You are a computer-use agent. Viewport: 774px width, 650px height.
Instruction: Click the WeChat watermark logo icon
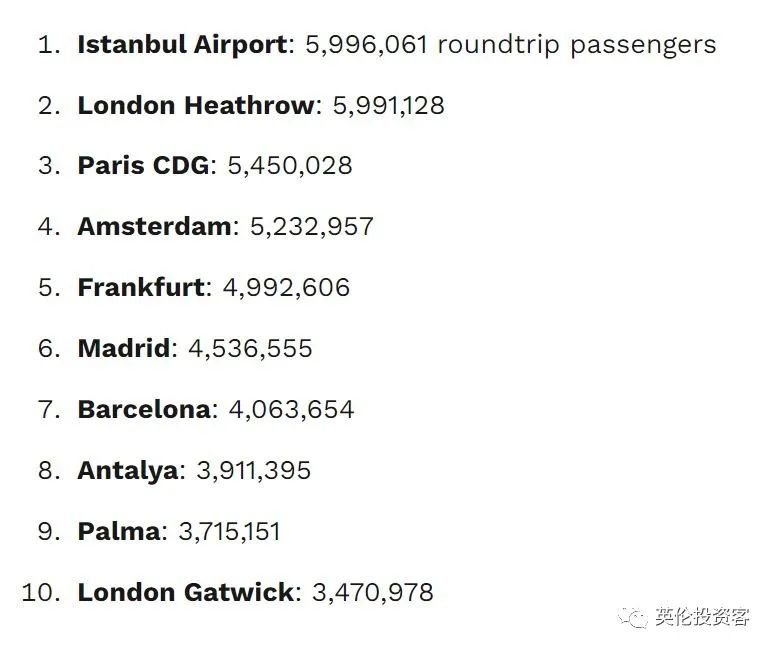(x=633, y=617)
